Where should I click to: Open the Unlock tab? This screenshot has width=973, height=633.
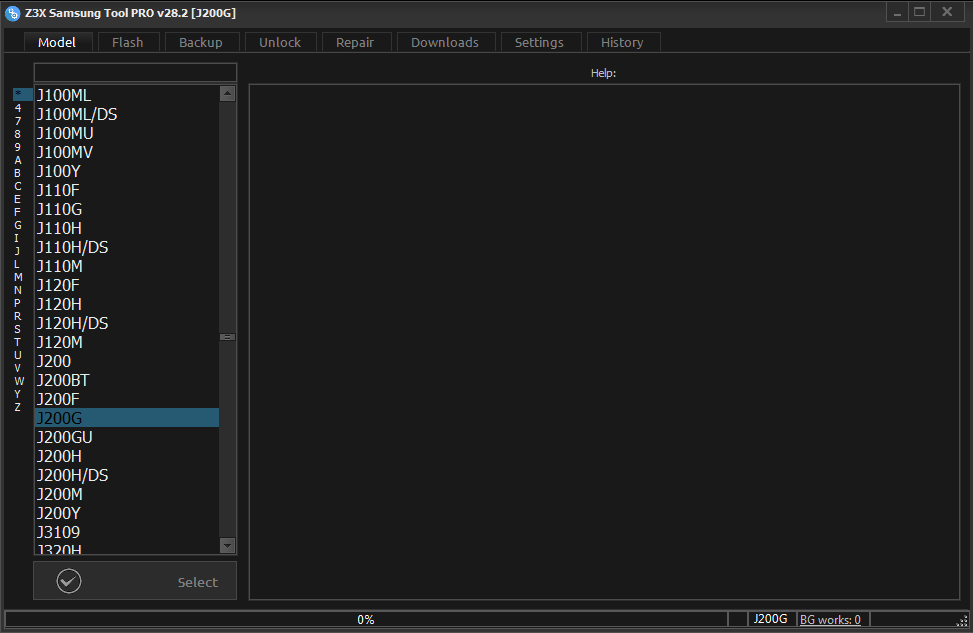pyautogui.click(x=280, y=42)
